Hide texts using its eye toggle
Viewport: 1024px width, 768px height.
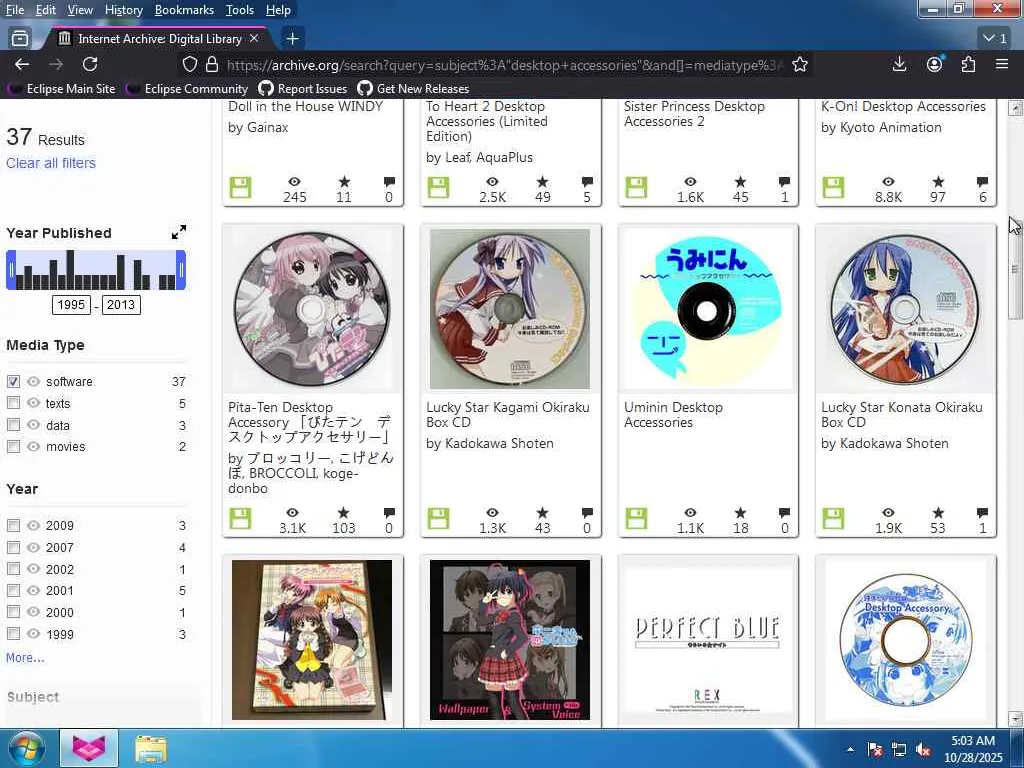tap(33, 403)
